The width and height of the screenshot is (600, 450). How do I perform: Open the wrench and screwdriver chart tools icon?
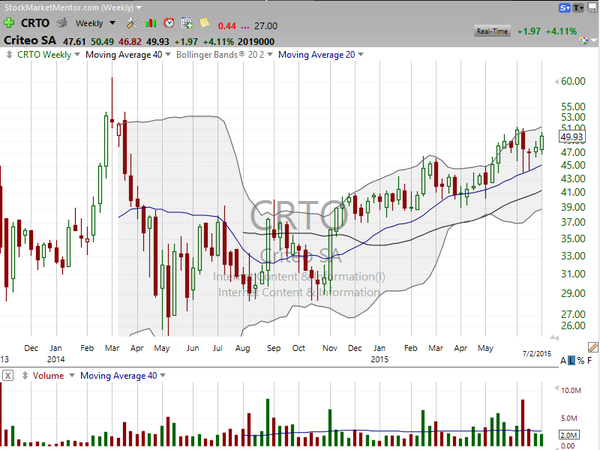coord(132,23)
